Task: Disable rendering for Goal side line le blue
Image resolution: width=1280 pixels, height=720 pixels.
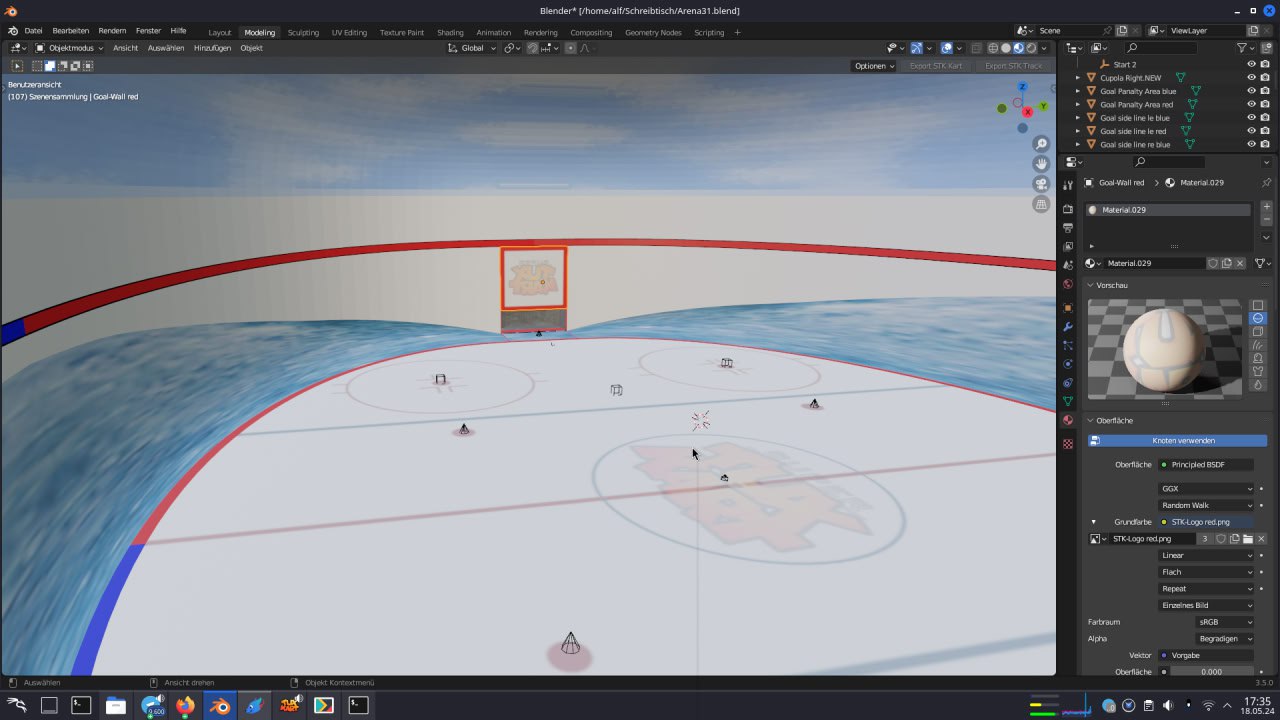Action: pos(1265,118)
